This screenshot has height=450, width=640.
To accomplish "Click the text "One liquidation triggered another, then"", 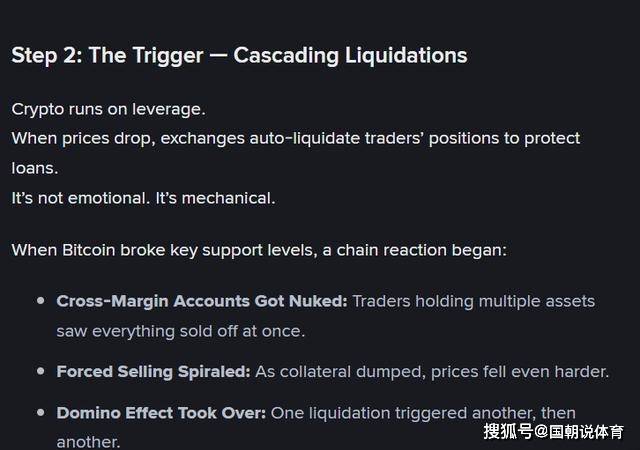I will coord(423,412).
